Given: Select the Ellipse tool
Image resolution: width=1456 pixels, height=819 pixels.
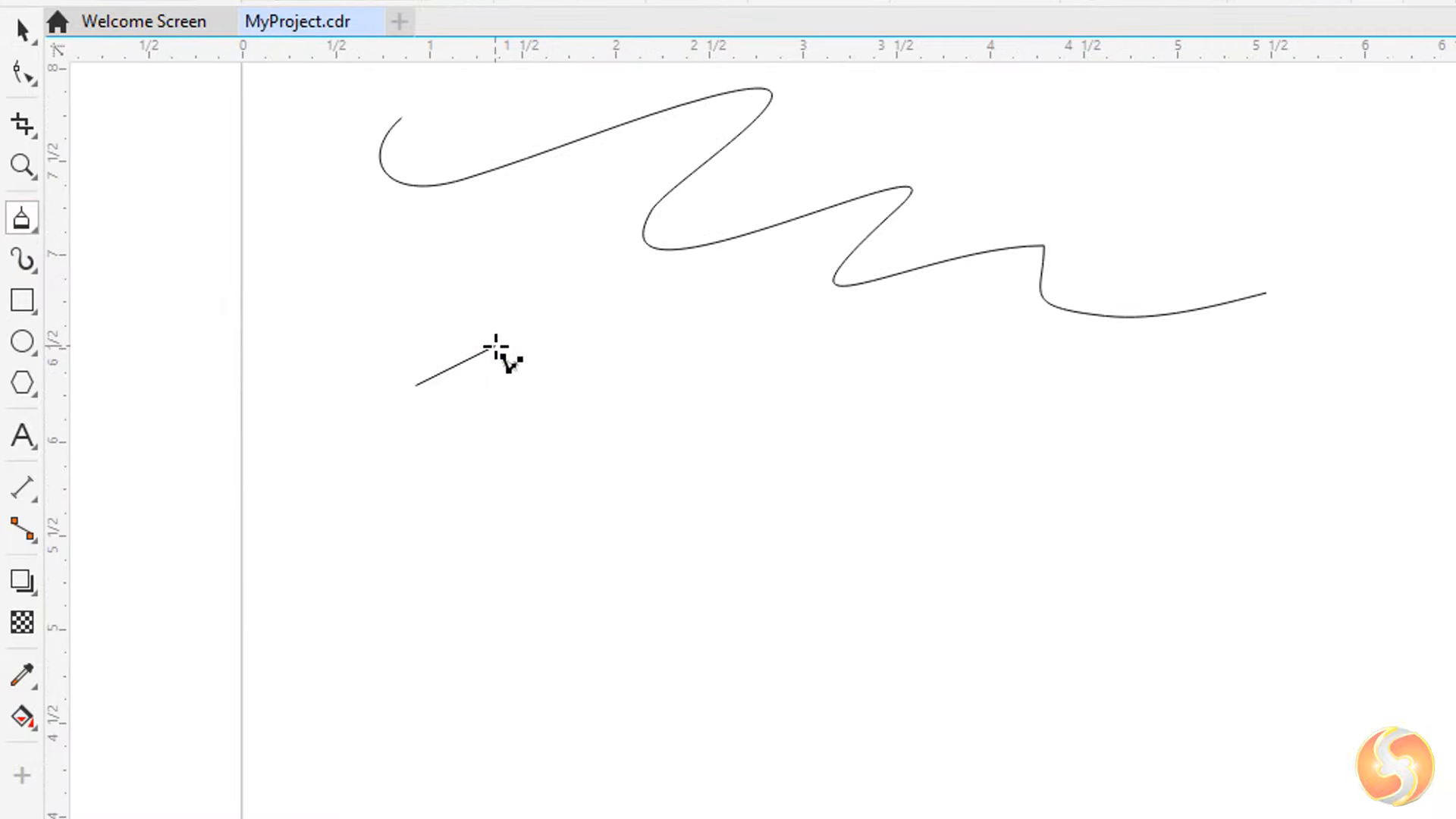Looking at the screenshot, I should (x=22, y=342).
